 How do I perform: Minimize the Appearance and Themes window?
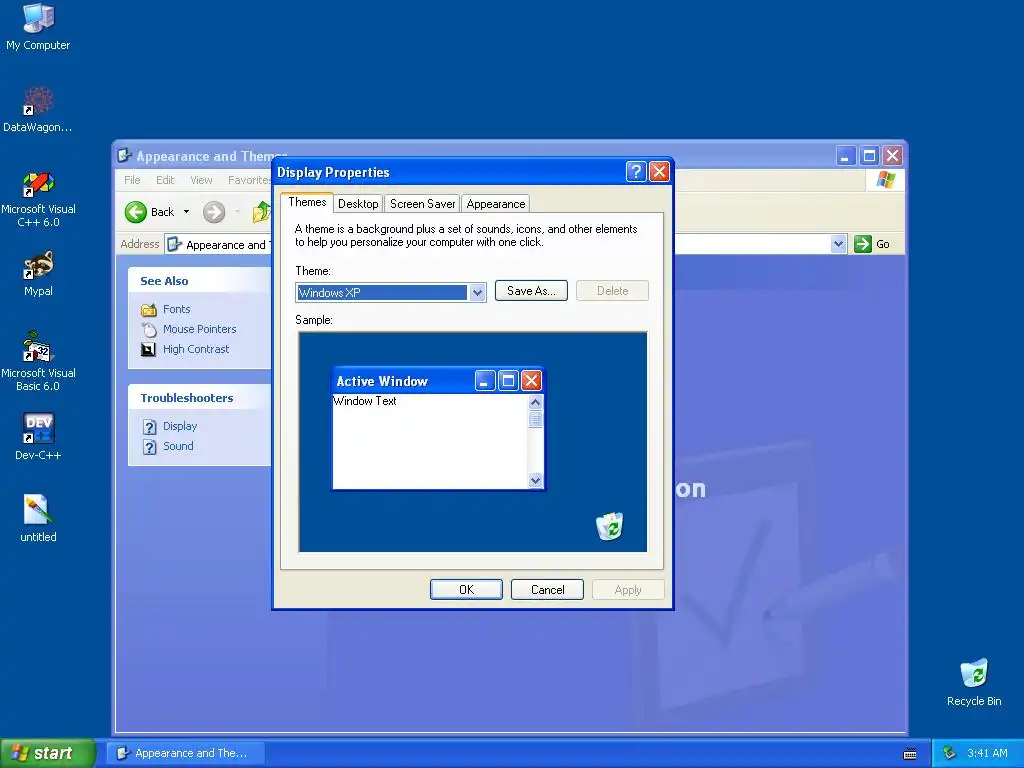pos(846,156)
